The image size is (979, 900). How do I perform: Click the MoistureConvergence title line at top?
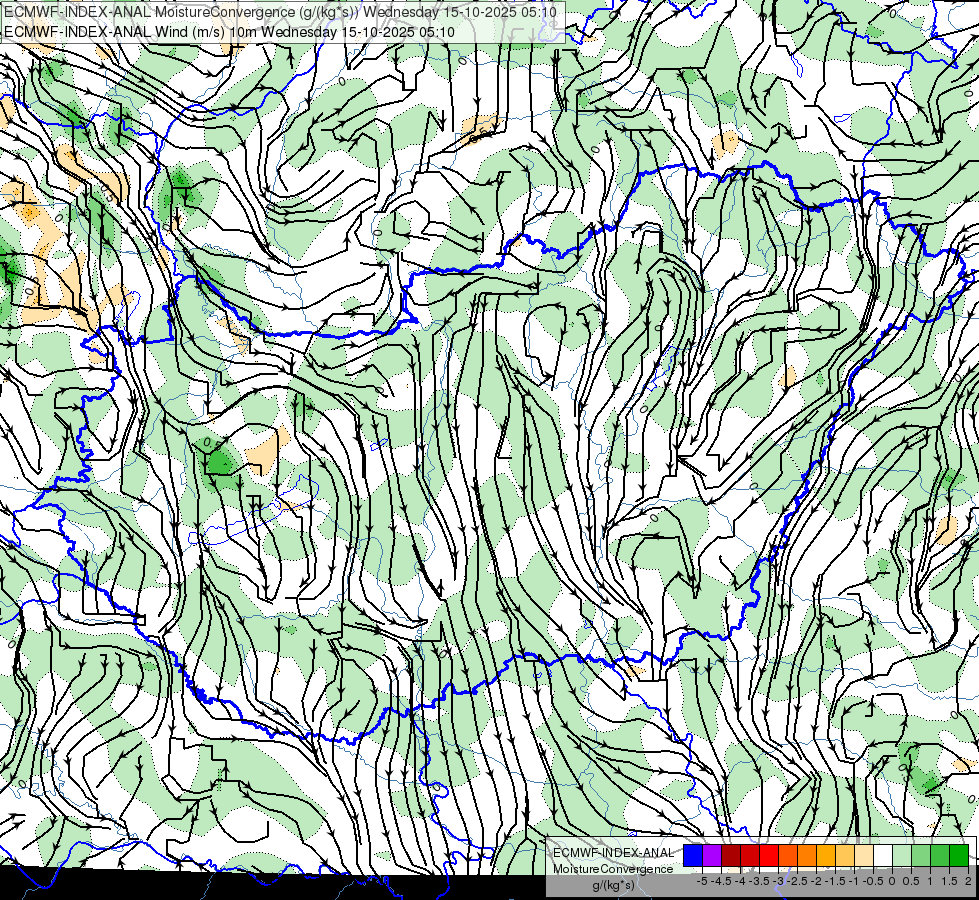[280, 12]
